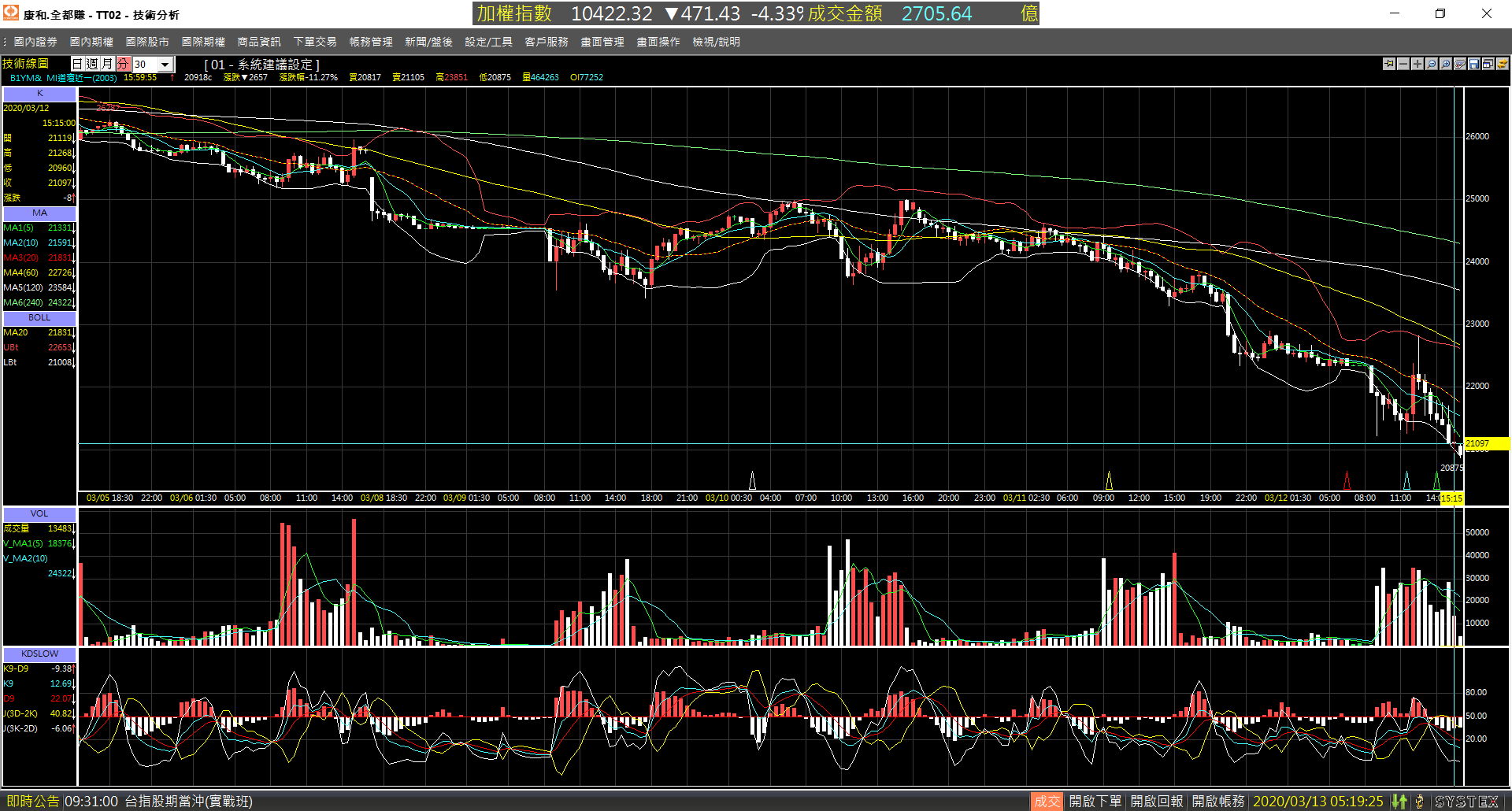Open the 畫面操作 menu

point(658,42)
